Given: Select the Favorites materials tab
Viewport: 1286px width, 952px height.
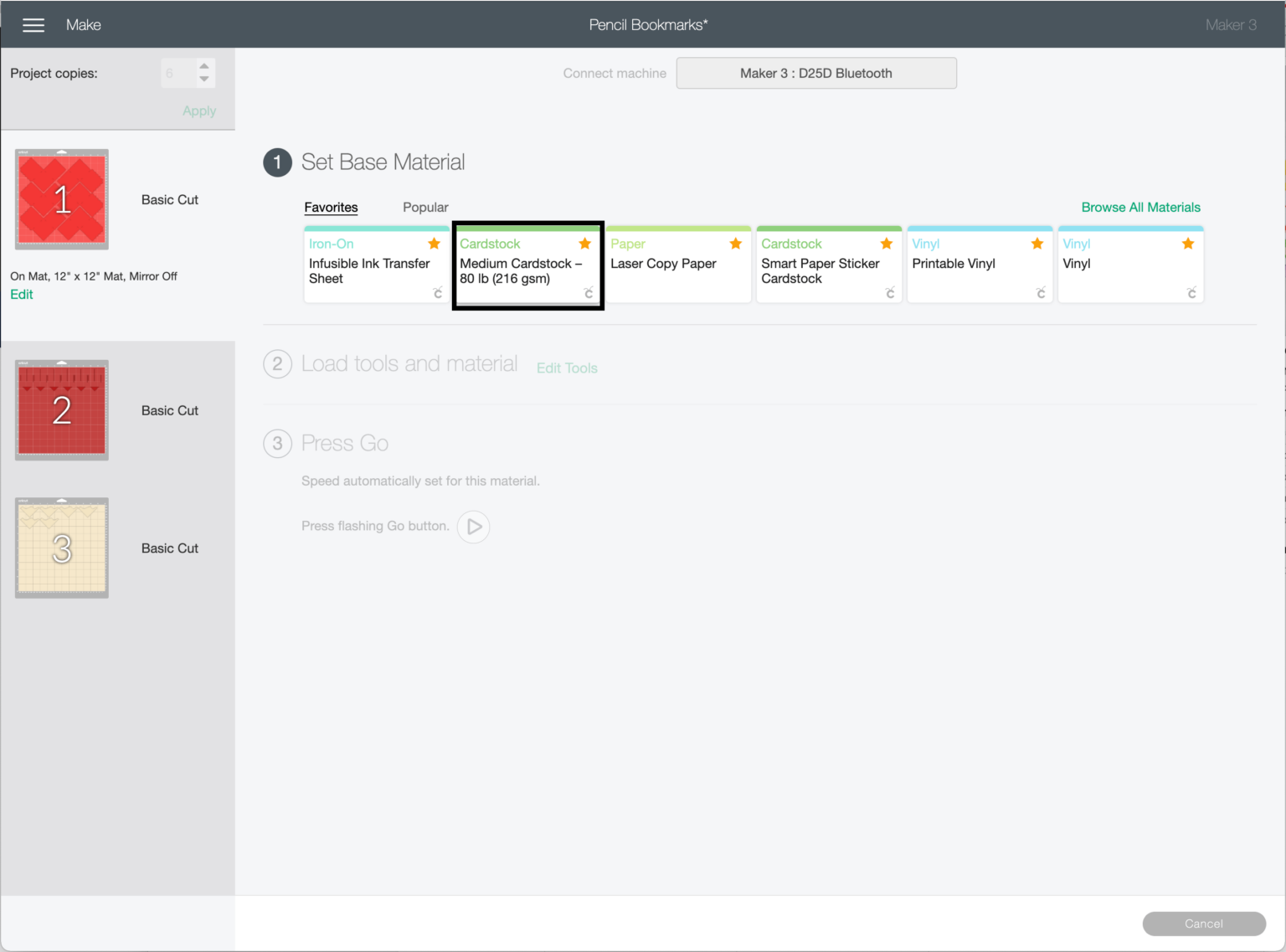Looking at the screenshot, I should coord(331,208).
